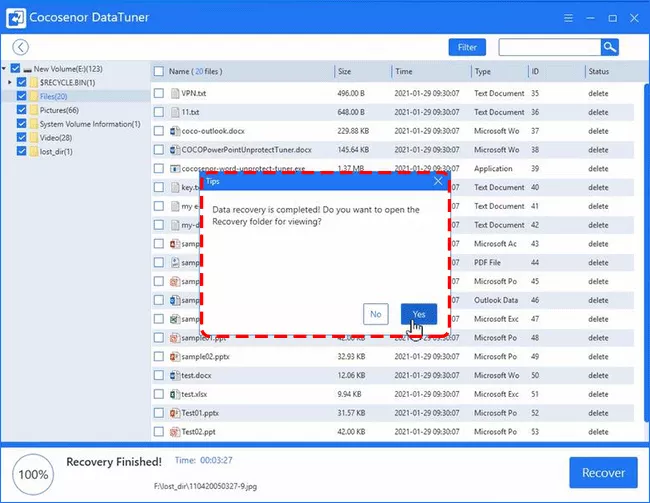
Task: Click the 229.88 KB size cell
Action: (x=353, y=131)
